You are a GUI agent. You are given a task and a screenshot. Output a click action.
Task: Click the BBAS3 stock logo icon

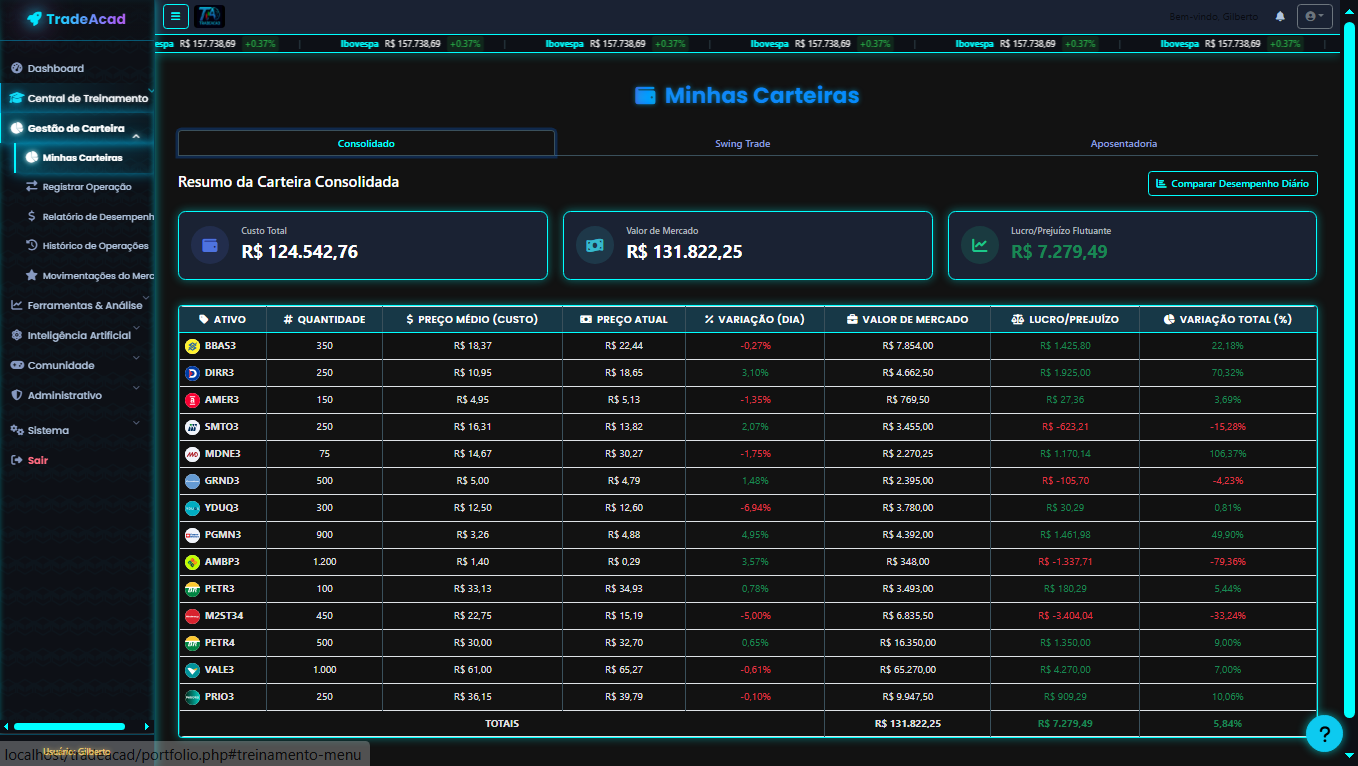tap(193, 346)
